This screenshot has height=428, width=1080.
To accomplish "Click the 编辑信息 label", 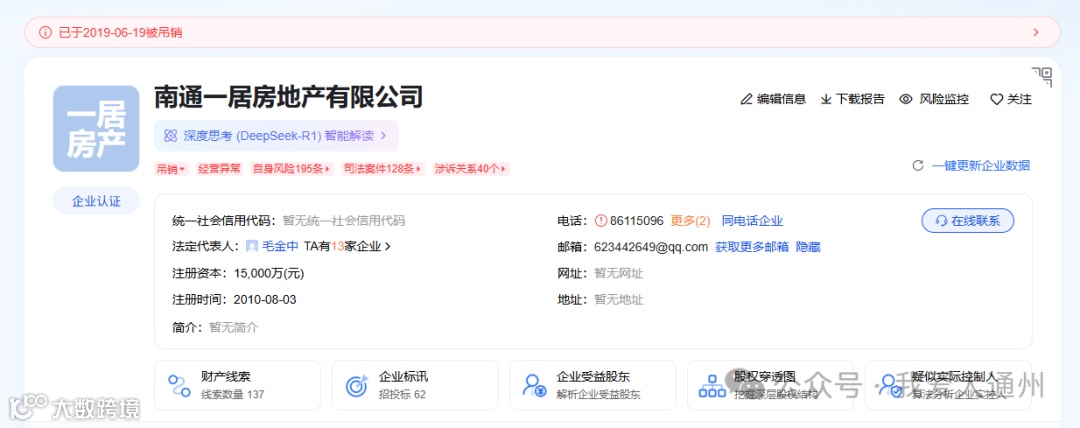I will (x=781, y=99).
